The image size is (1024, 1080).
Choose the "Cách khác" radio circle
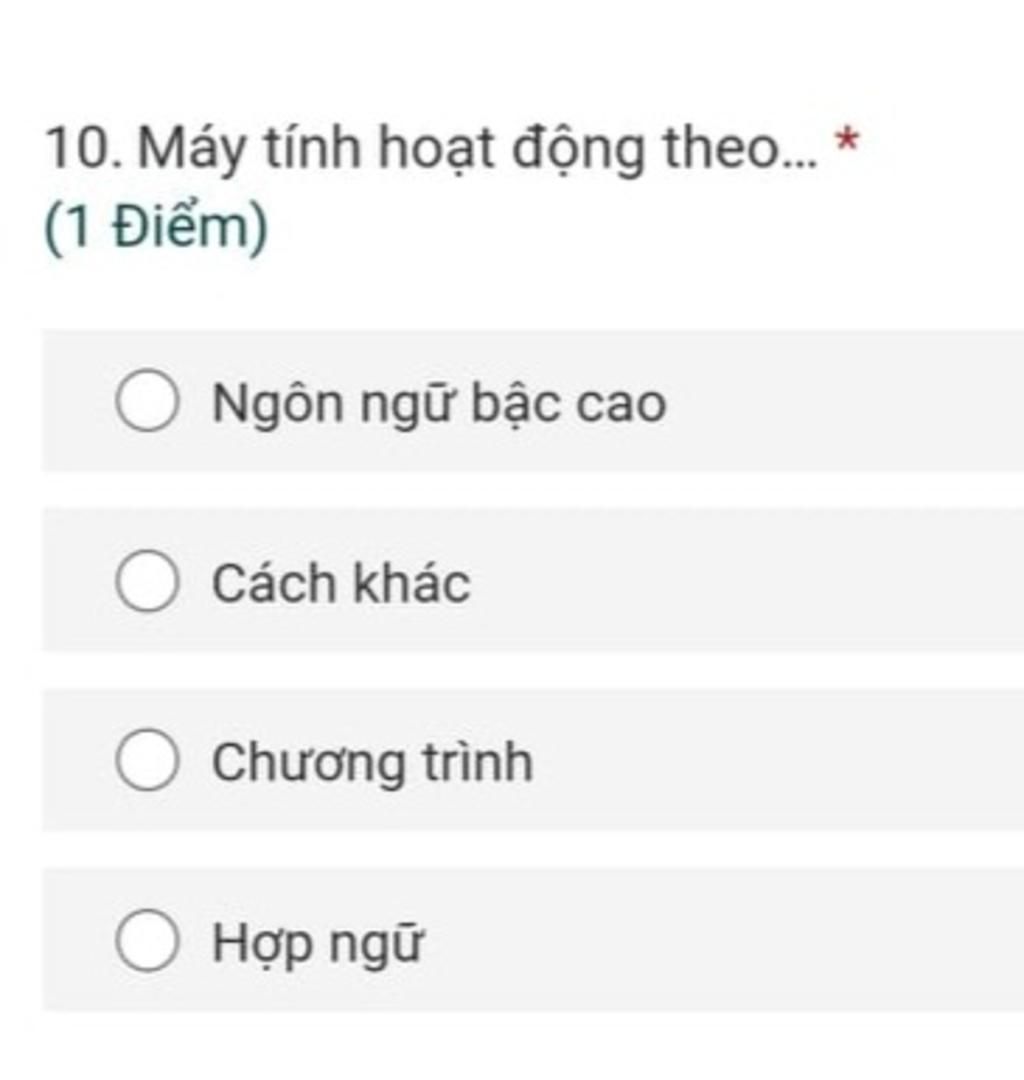[147, 581]
